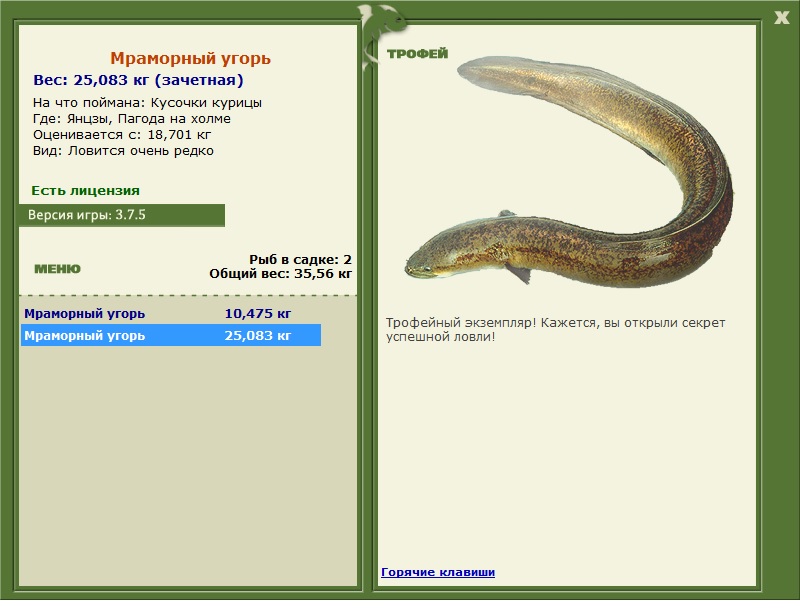Screen dimensions: 800x614
Task: Click the Общий вес: 35,56 кг total
Action: [281, 274]
